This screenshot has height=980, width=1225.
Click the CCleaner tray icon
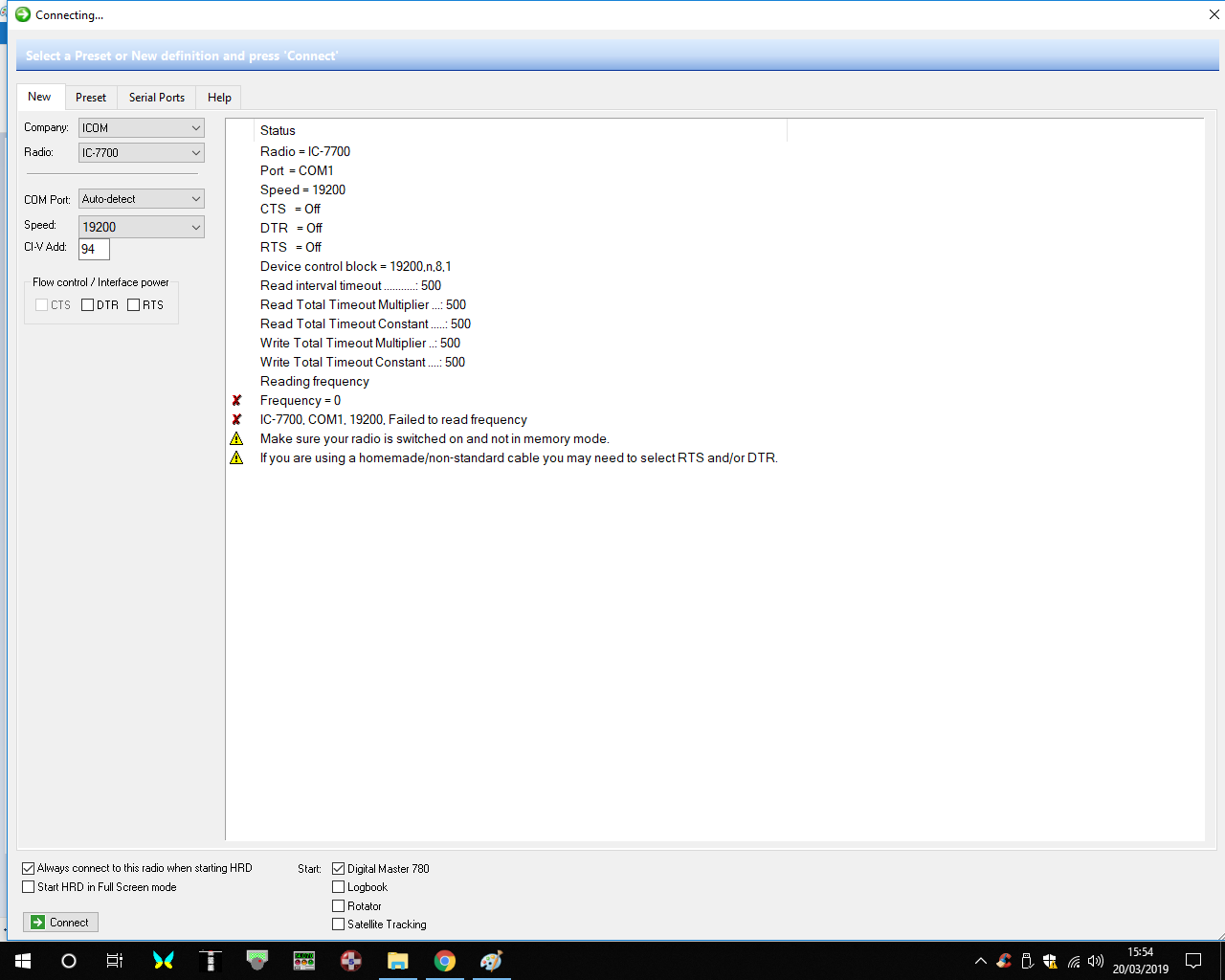pos(1004,961)
